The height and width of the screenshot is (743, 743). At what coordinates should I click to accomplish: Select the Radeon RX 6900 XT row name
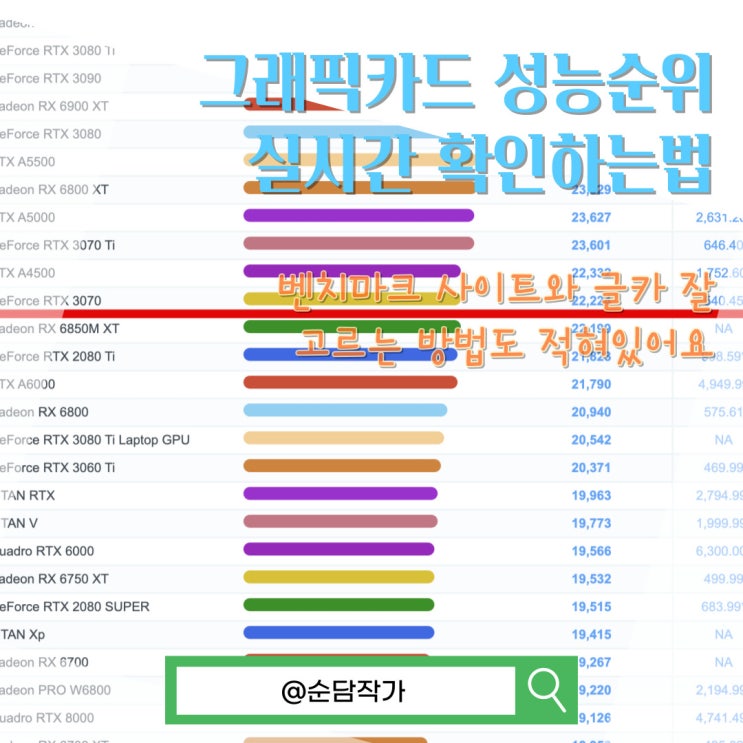point(54,106)
